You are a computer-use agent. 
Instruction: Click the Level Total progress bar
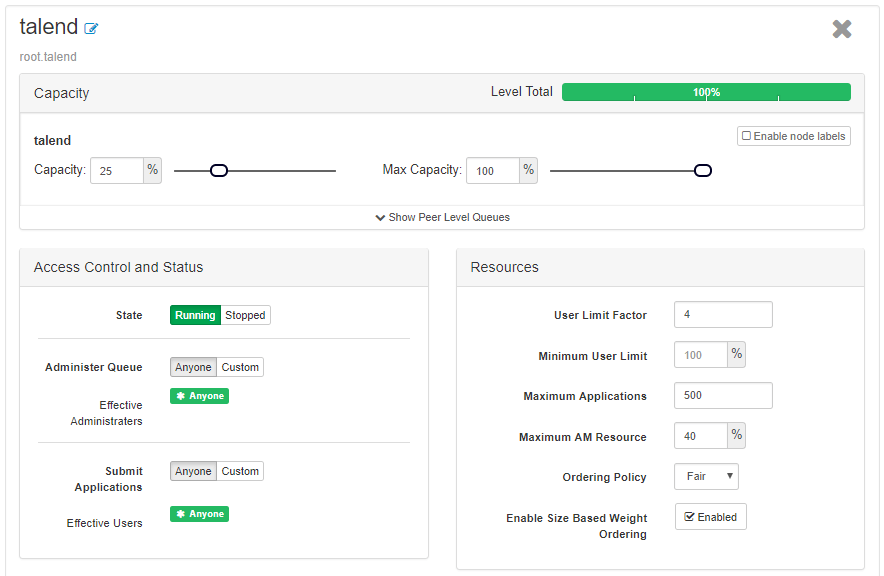706,92
